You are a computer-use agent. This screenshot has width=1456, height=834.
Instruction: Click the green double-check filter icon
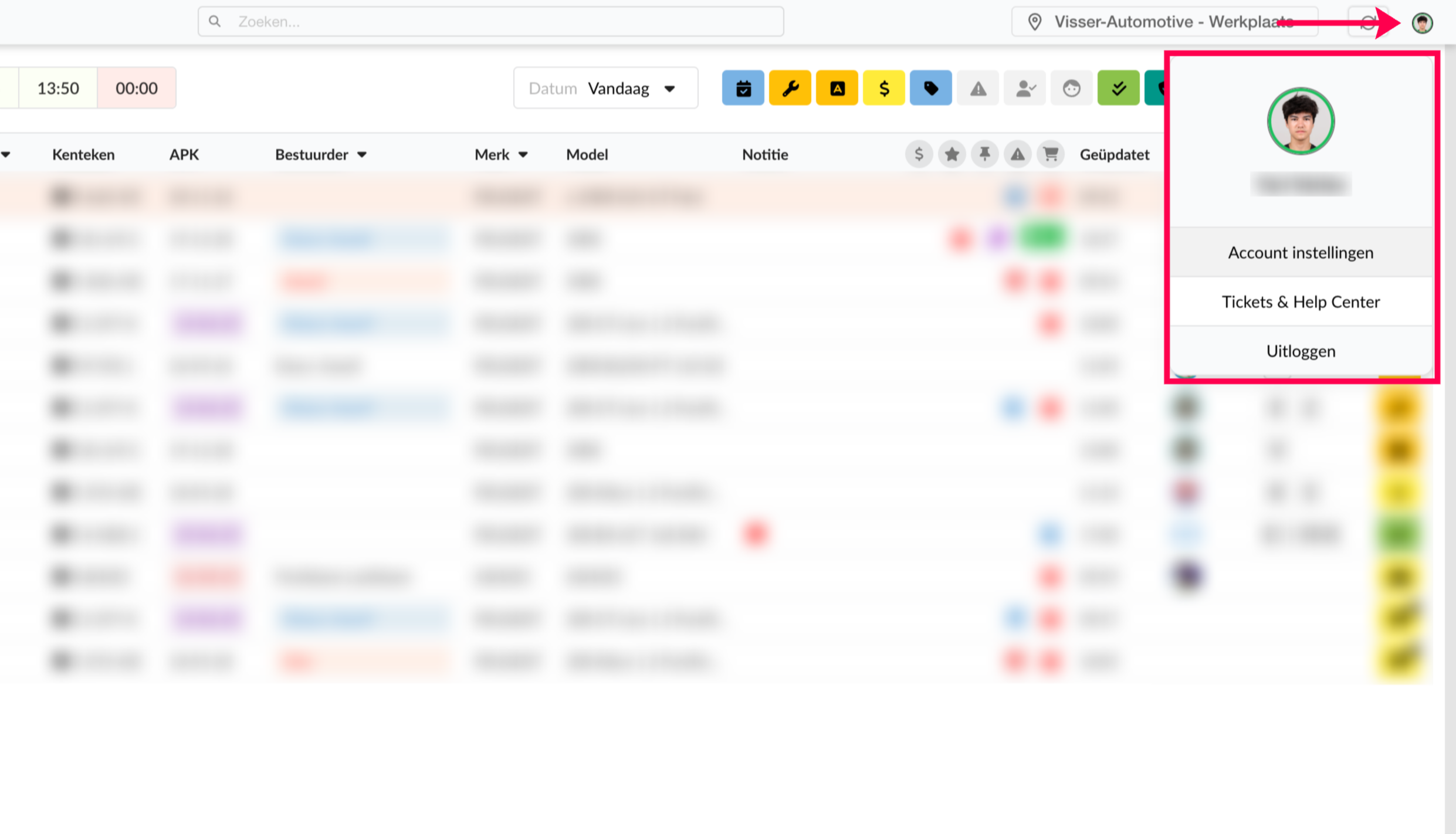coord(1118,89)
